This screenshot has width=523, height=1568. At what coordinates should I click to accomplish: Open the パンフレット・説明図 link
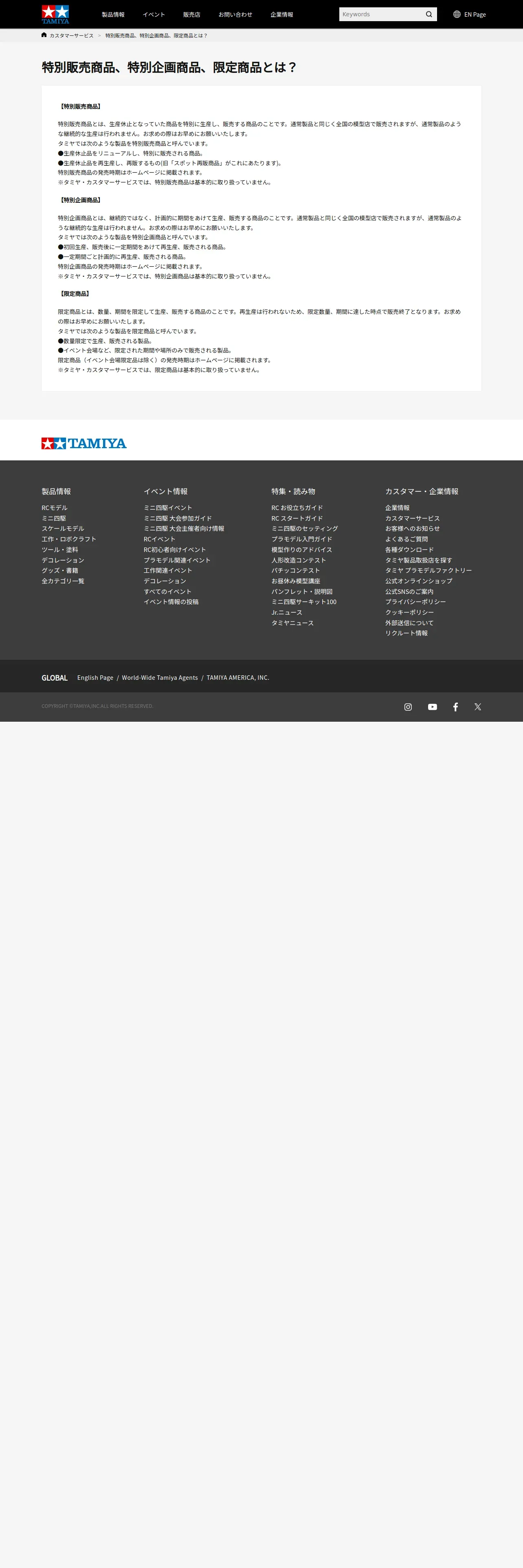pyautogui.click(x=302, y=591)
